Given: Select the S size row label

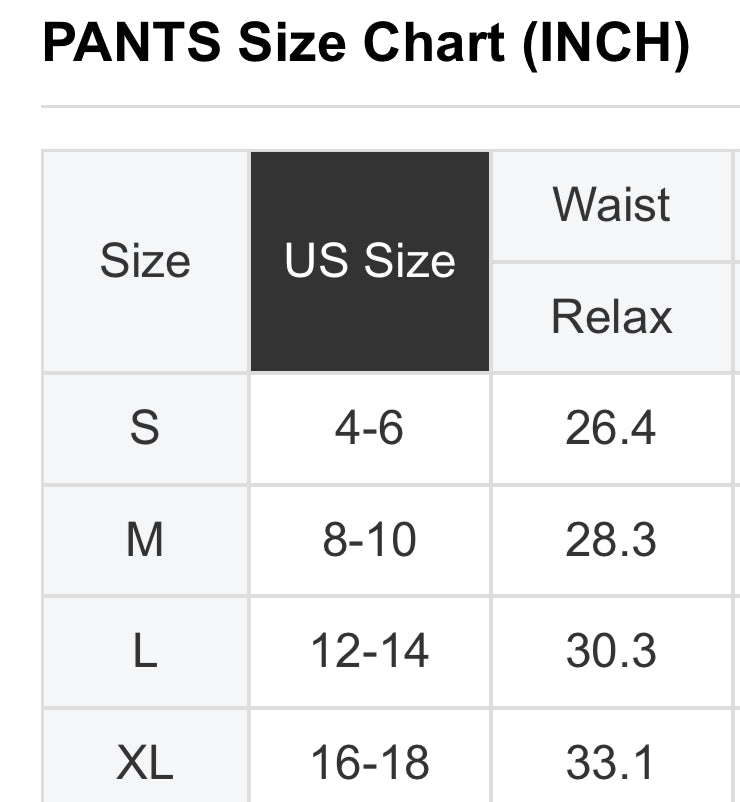Looking at the screenshot, I should 145,429.
